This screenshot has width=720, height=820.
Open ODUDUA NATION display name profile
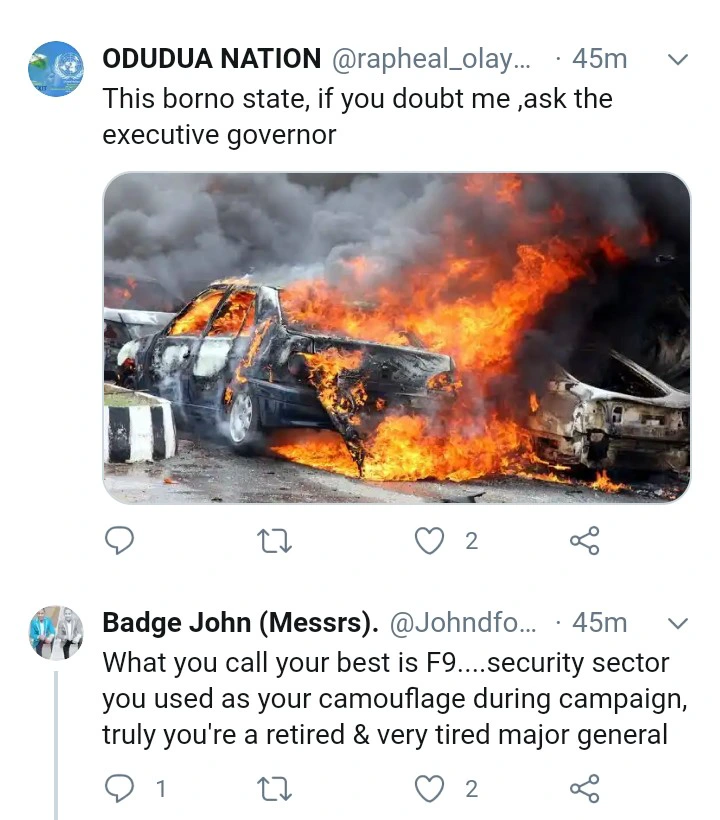tap(212, 60)
